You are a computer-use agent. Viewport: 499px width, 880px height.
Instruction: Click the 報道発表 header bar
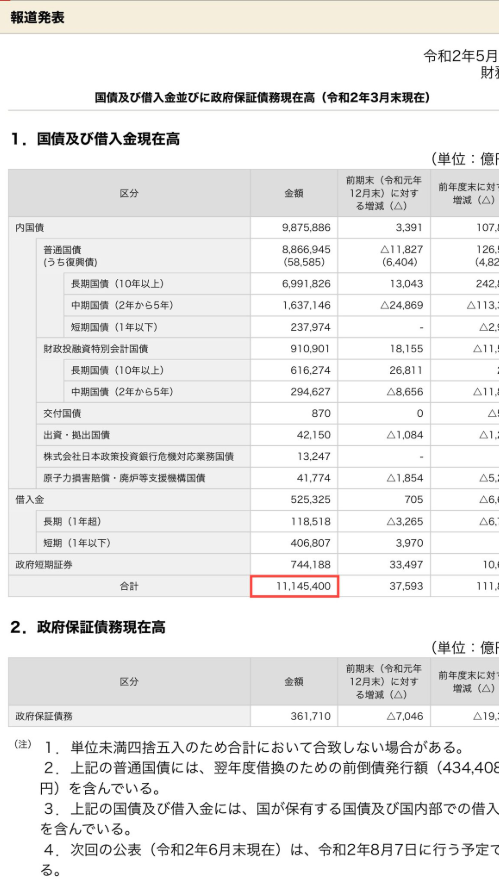[x=249, y=17]
